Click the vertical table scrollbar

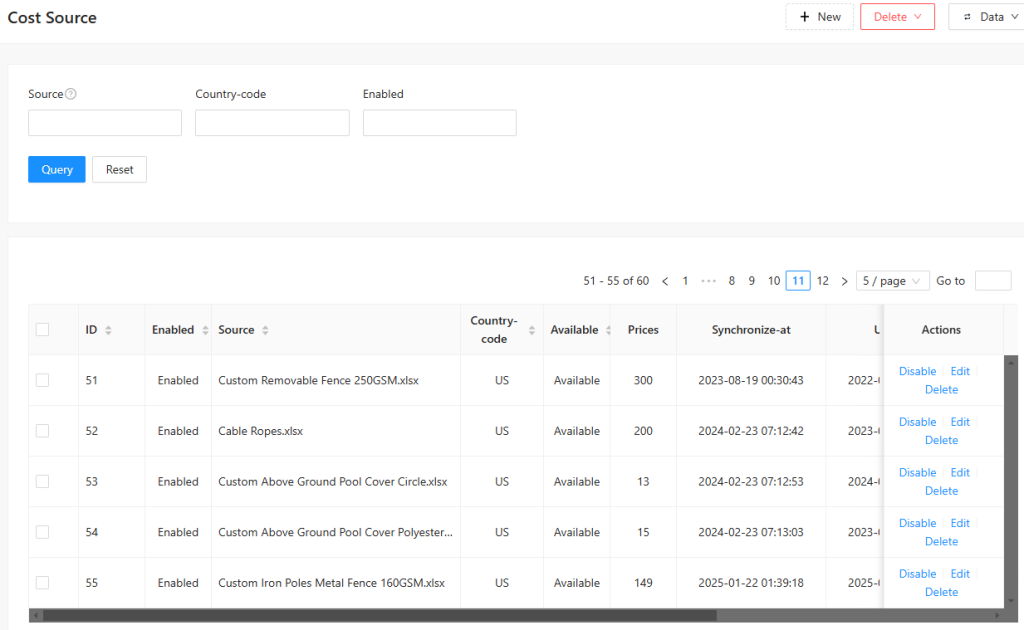pos(1011,481)
